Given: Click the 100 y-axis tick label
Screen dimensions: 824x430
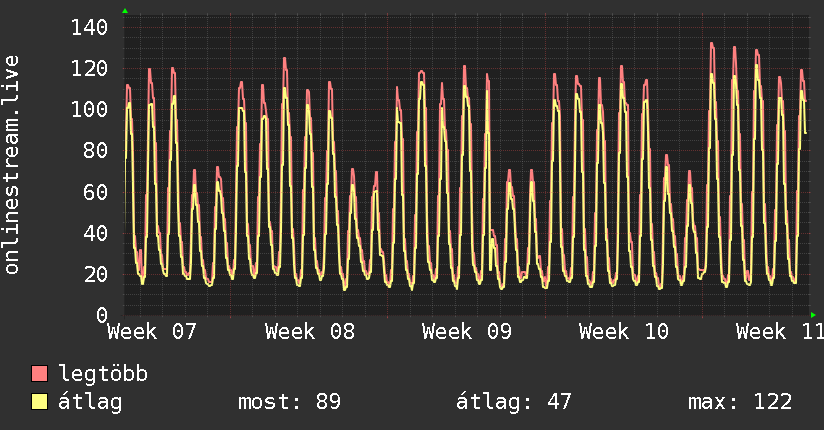Looking at the screenshot, I should tap(89, 109).
